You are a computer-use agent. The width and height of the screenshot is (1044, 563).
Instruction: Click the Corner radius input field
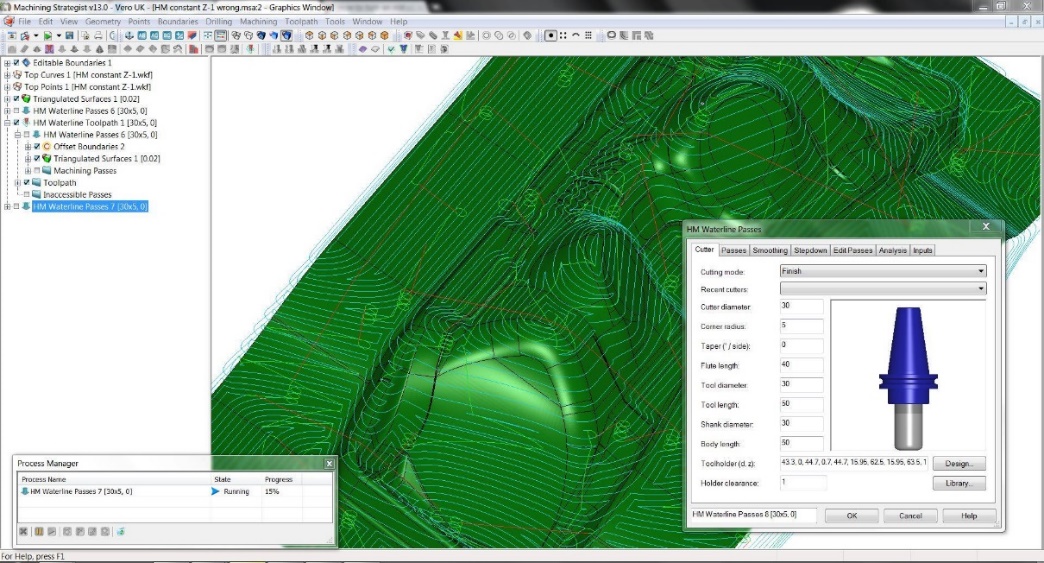[x=802, y=326]
